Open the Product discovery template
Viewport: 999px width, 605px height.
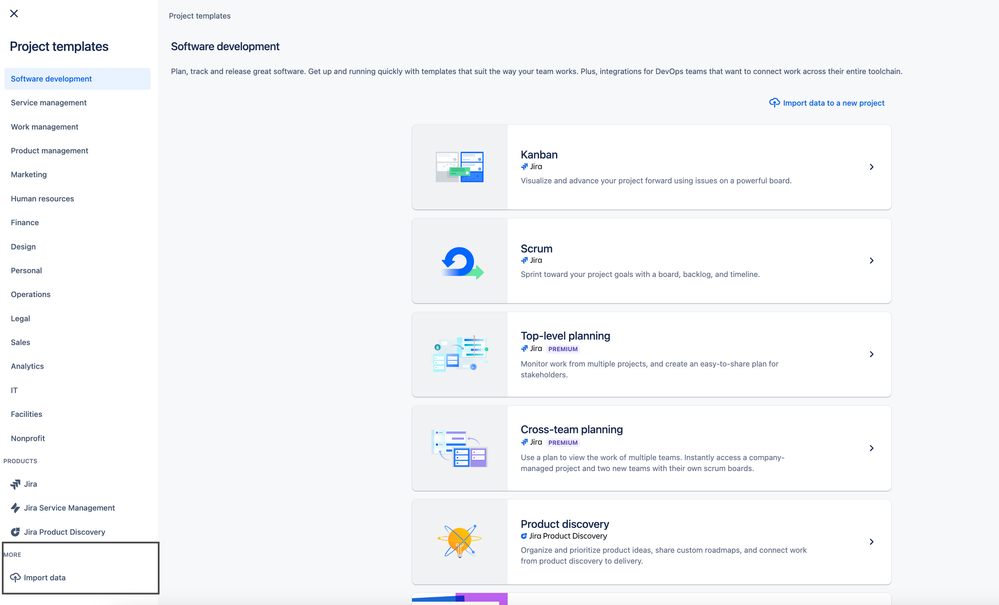651,542
